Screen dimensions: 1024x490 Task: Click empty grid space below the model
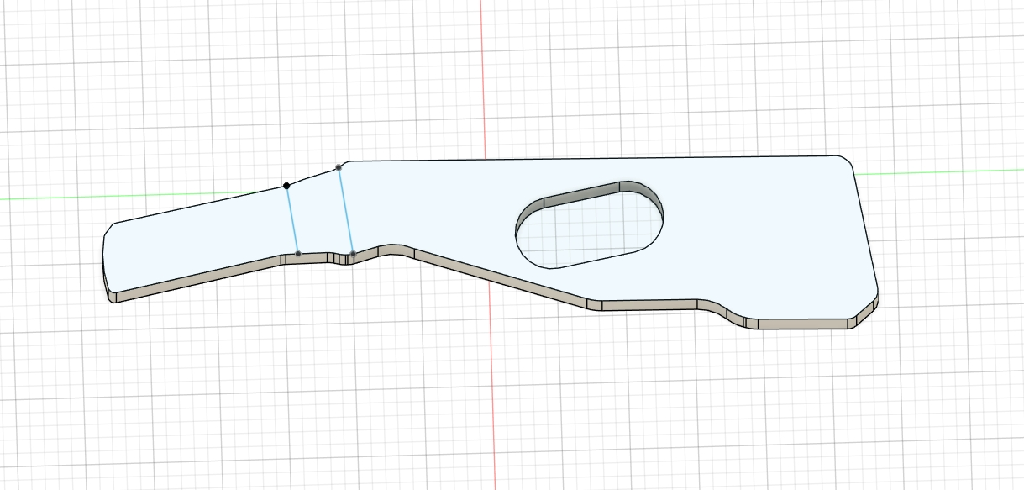pos(500,420)
